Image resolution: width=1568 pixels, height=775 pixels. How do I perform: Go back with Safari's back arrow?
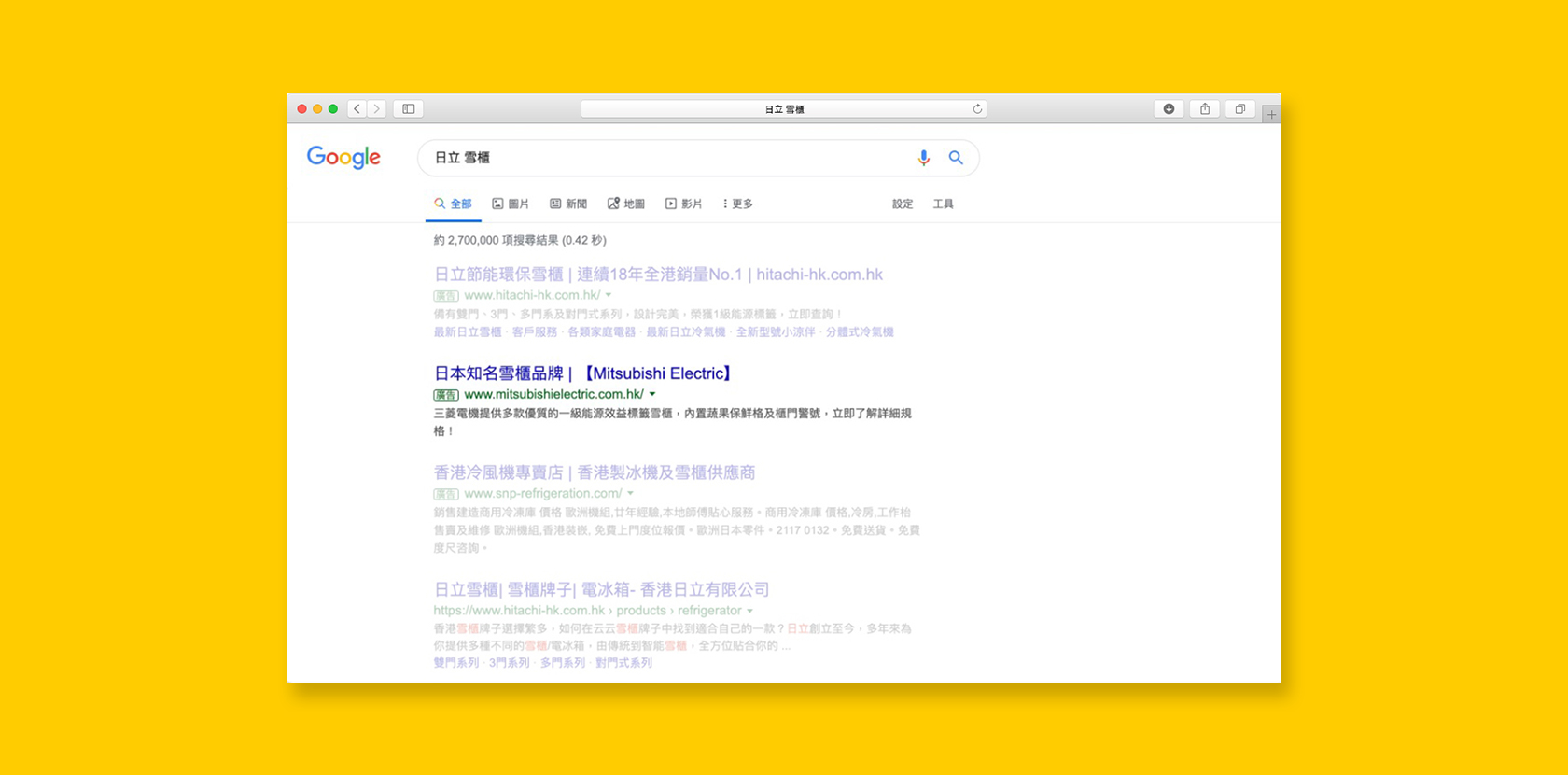pos(357,109)
